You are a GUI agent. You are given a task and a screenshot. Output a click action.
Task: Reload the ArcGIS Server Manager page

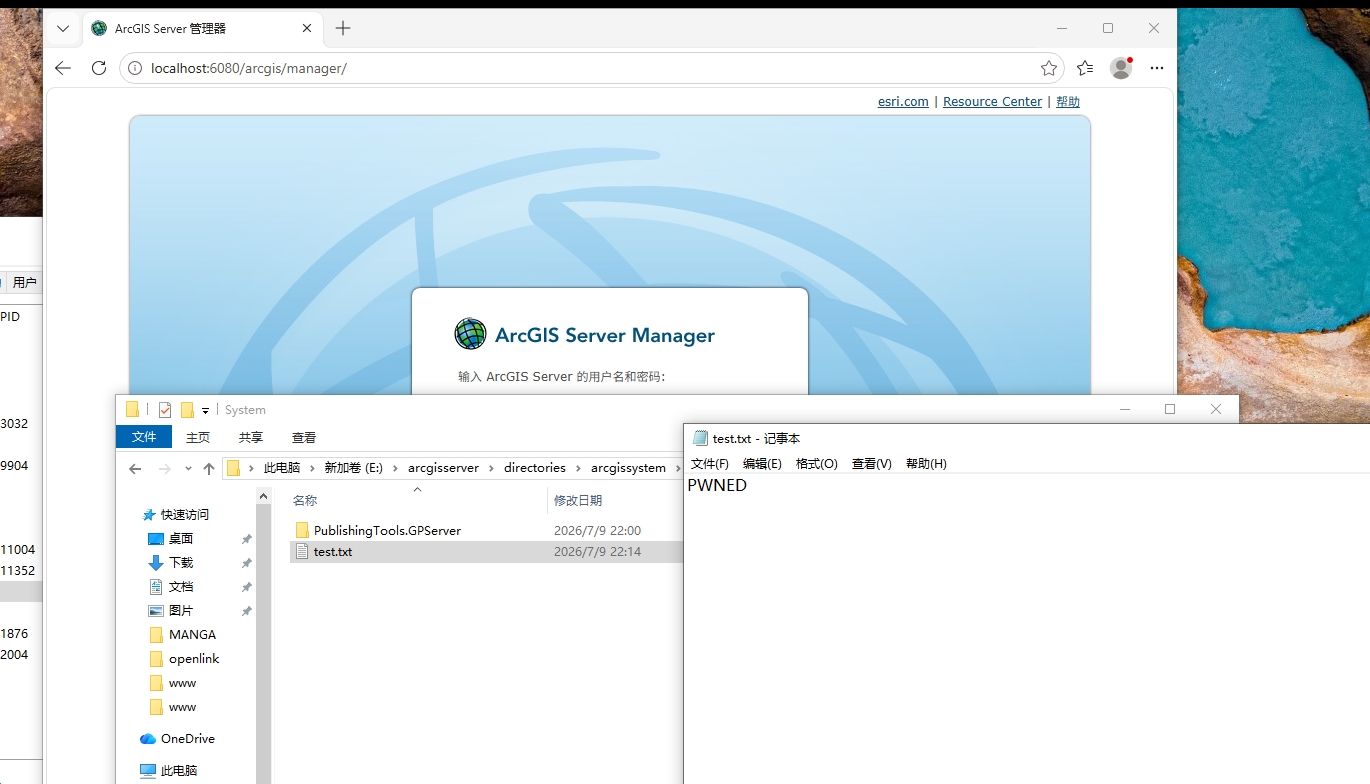coord(99,68)
